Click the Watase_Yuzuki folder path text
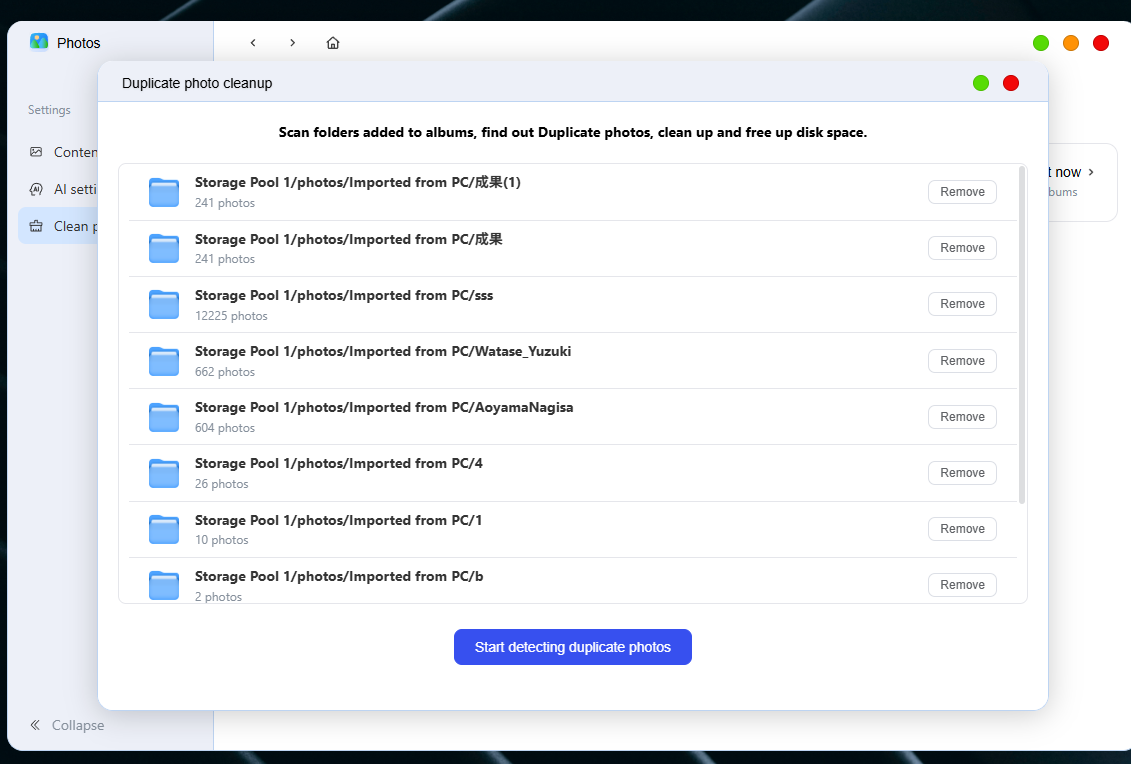This screenshot has height=764, width=1131. (383, 351)
